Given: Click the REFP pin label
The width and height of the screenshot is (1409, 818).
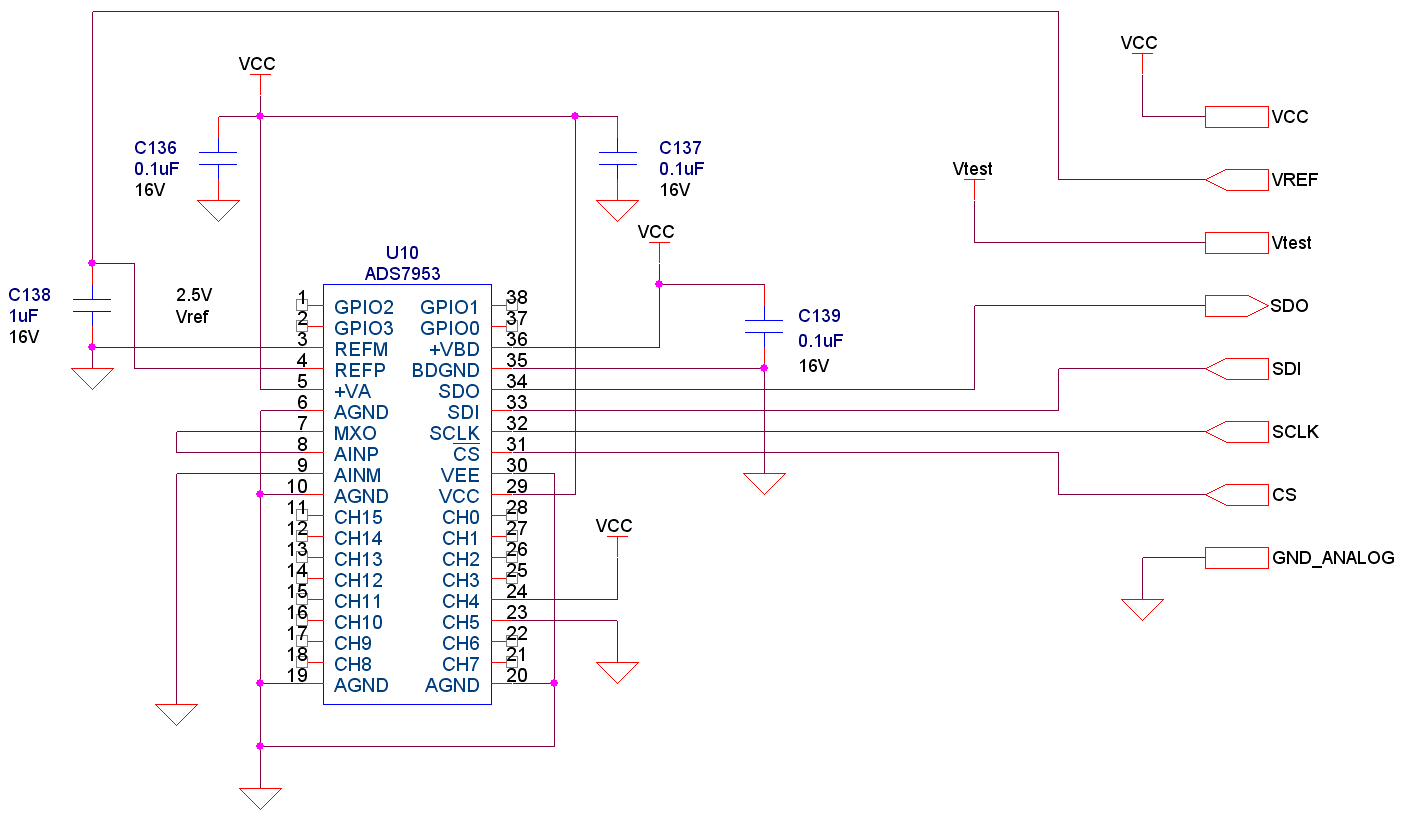Looking at the screenshot, I should tap(360, 370).
